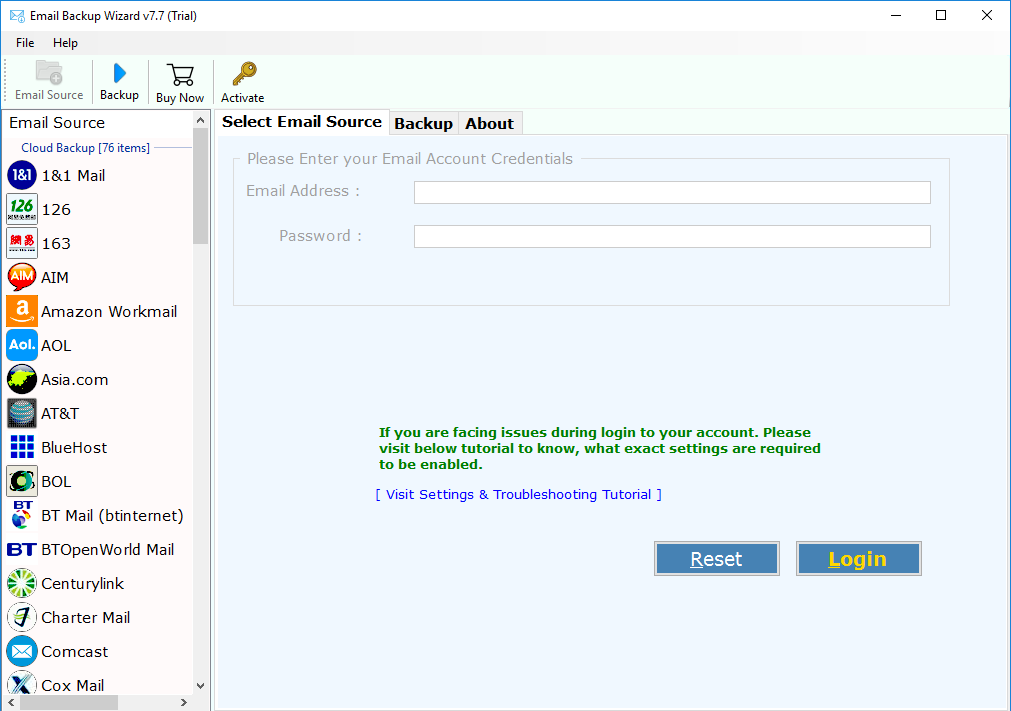Select the "Comcast" text entry
The height and width of the screenshot is (711, 1011).
point(75,652)
